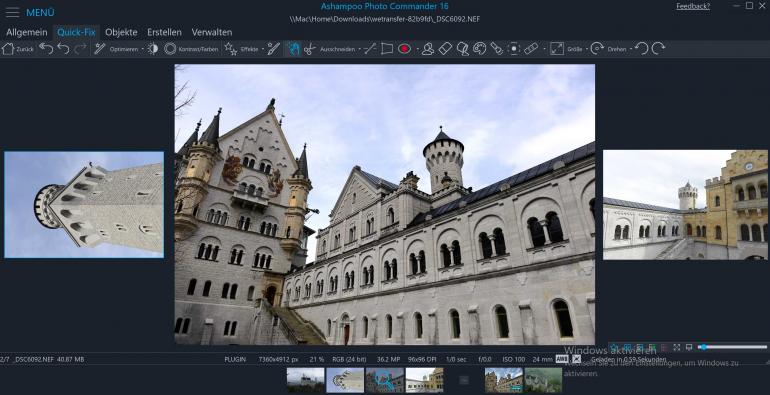This screenshot has height=395, width=770.
Task: Click the undo-all double arrow icon
Action: pos(46,49)
